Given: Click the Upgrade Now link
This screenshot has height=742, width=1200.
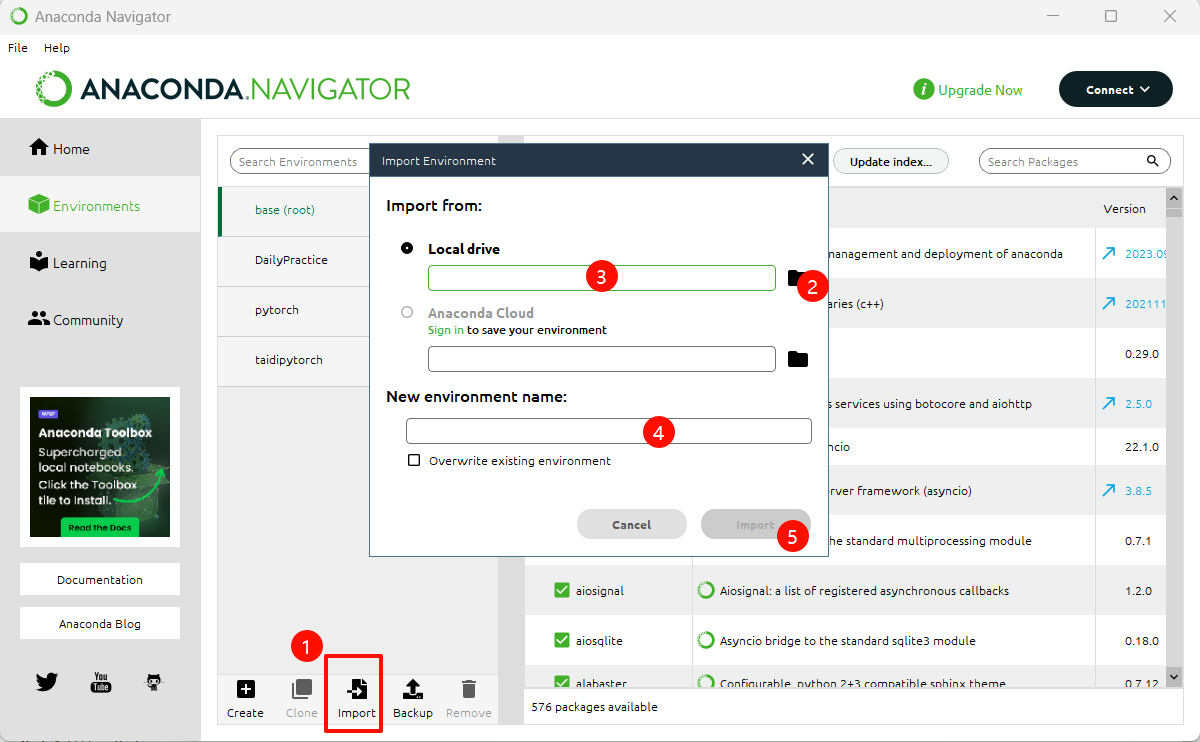Looking at the screenshot, I should click(x=980, y=90).
